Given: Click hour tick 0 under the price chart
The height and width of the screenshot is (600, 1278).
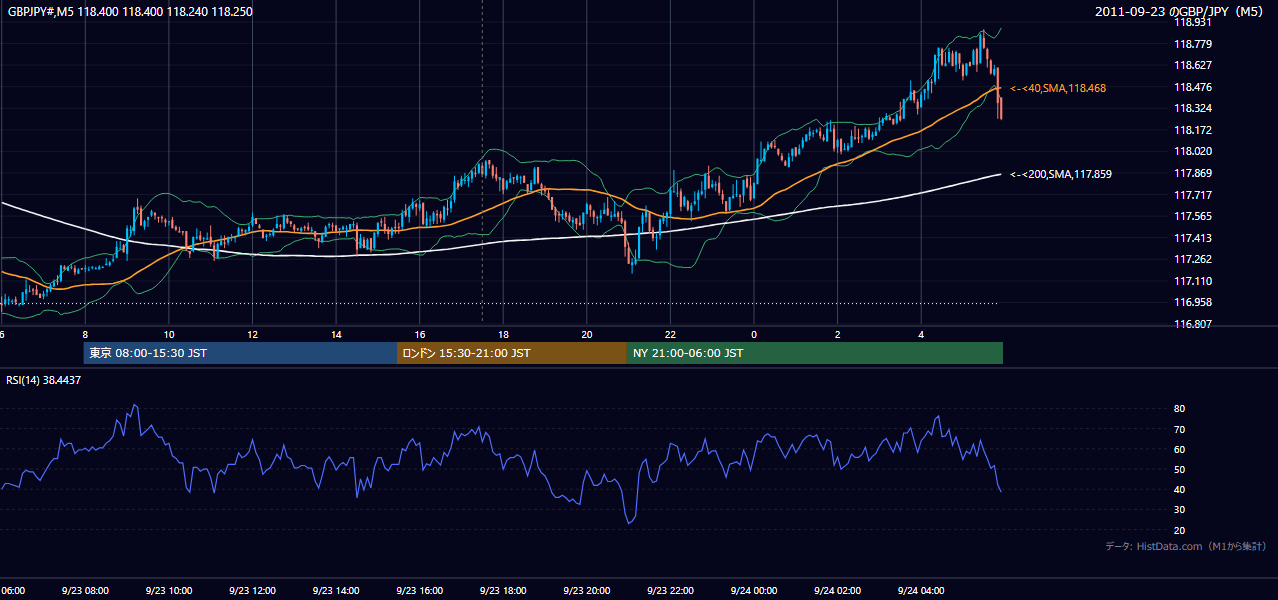Looking at the screenshot, I should pyautogui.click(x=754, y=334).
